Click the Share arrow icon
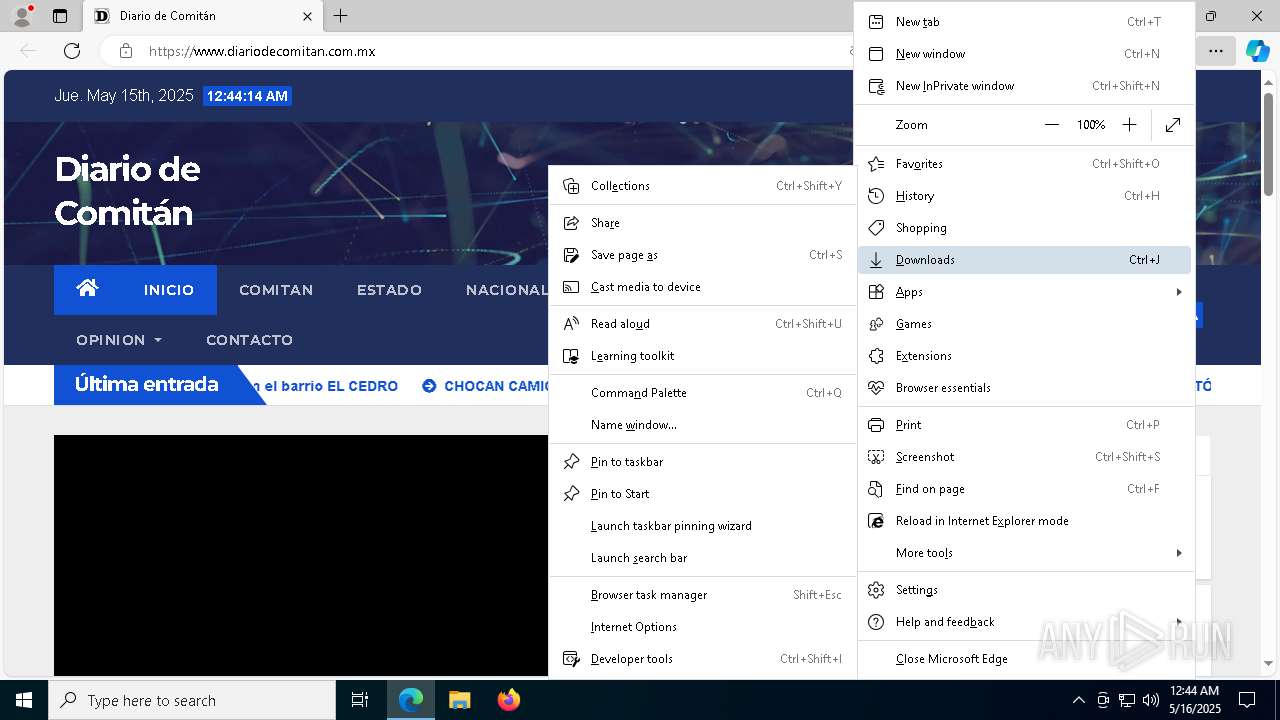Screen dimensions: 1280x720 coord(571,223)
